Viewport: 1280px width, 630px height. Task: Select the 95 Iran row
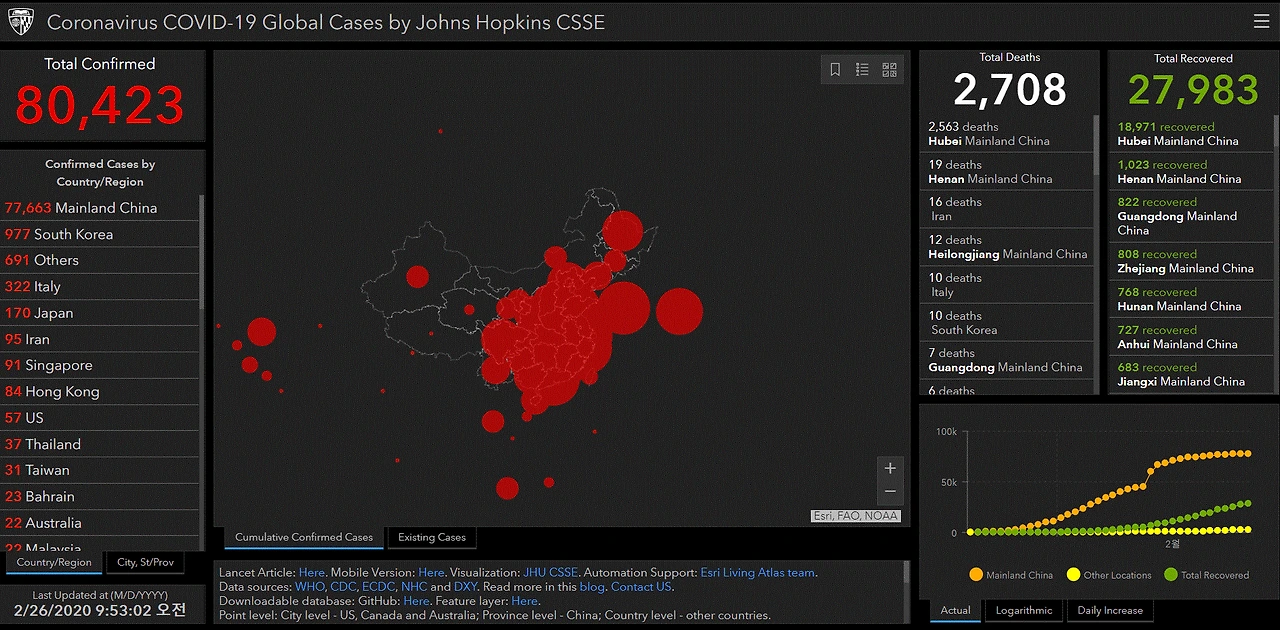[100, 339]
